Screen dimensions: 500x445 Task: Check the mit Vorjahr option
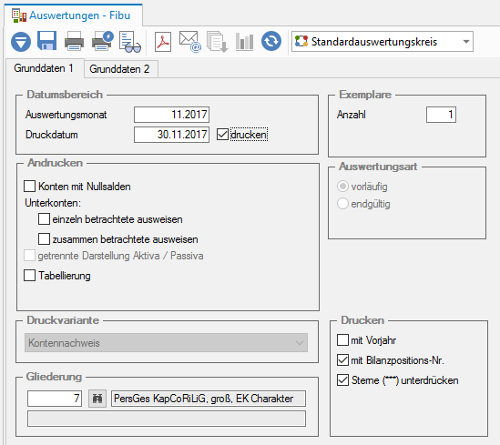[x=343, y=340]
